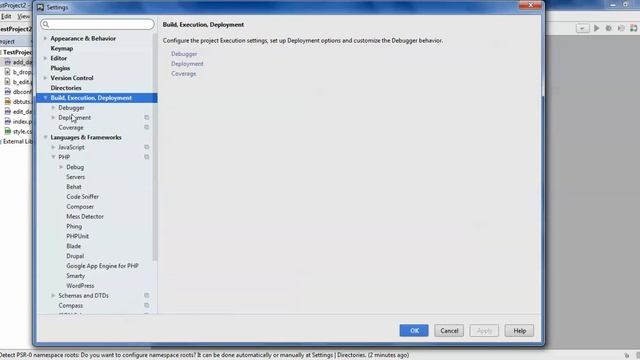Select External Libraries in project tree

[x=17, y=141]
